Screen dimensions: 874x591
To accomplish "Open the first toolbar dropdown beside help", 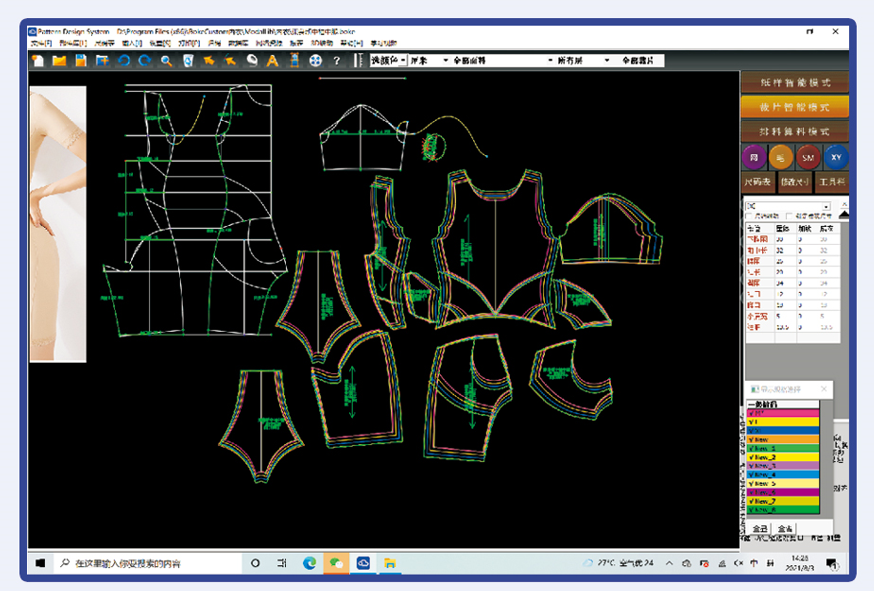I will pos(388,61).
